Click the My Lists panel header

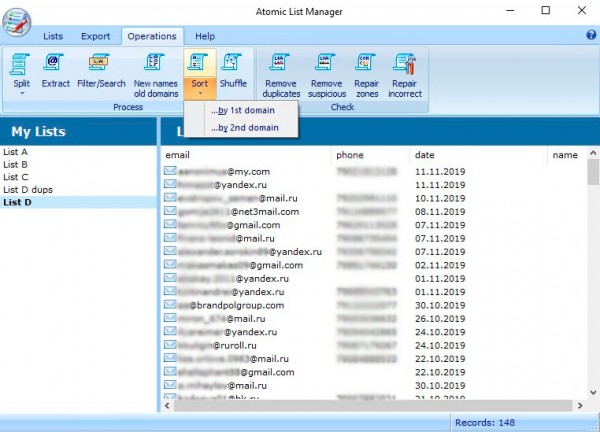(x=78, y=132)
